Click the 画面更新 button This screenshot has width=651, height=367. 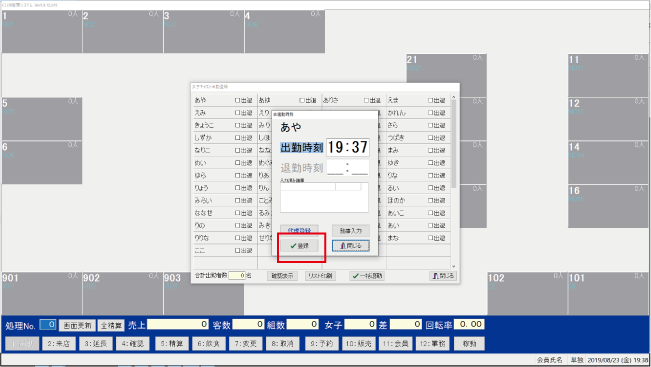tap(77, 325)
